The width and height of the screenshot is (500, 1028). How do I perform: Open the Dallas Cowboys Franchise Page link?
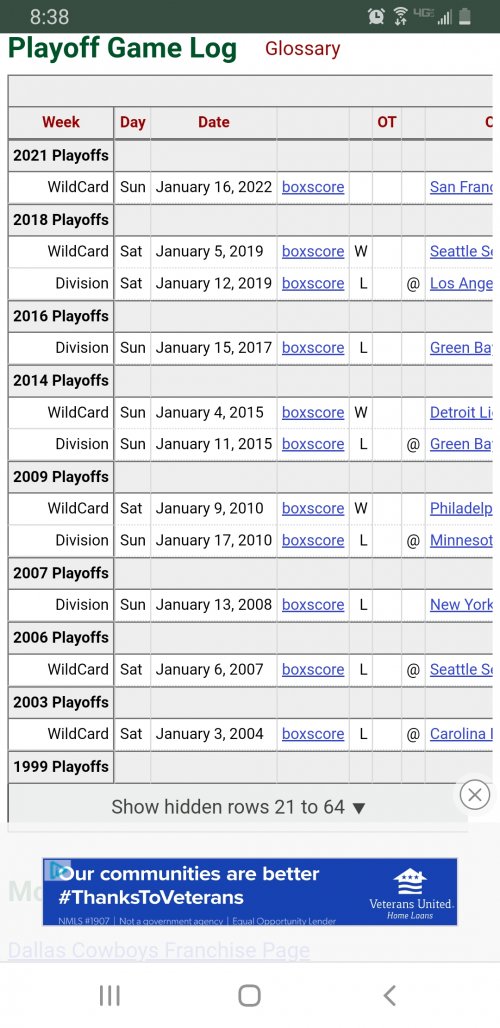159,950
